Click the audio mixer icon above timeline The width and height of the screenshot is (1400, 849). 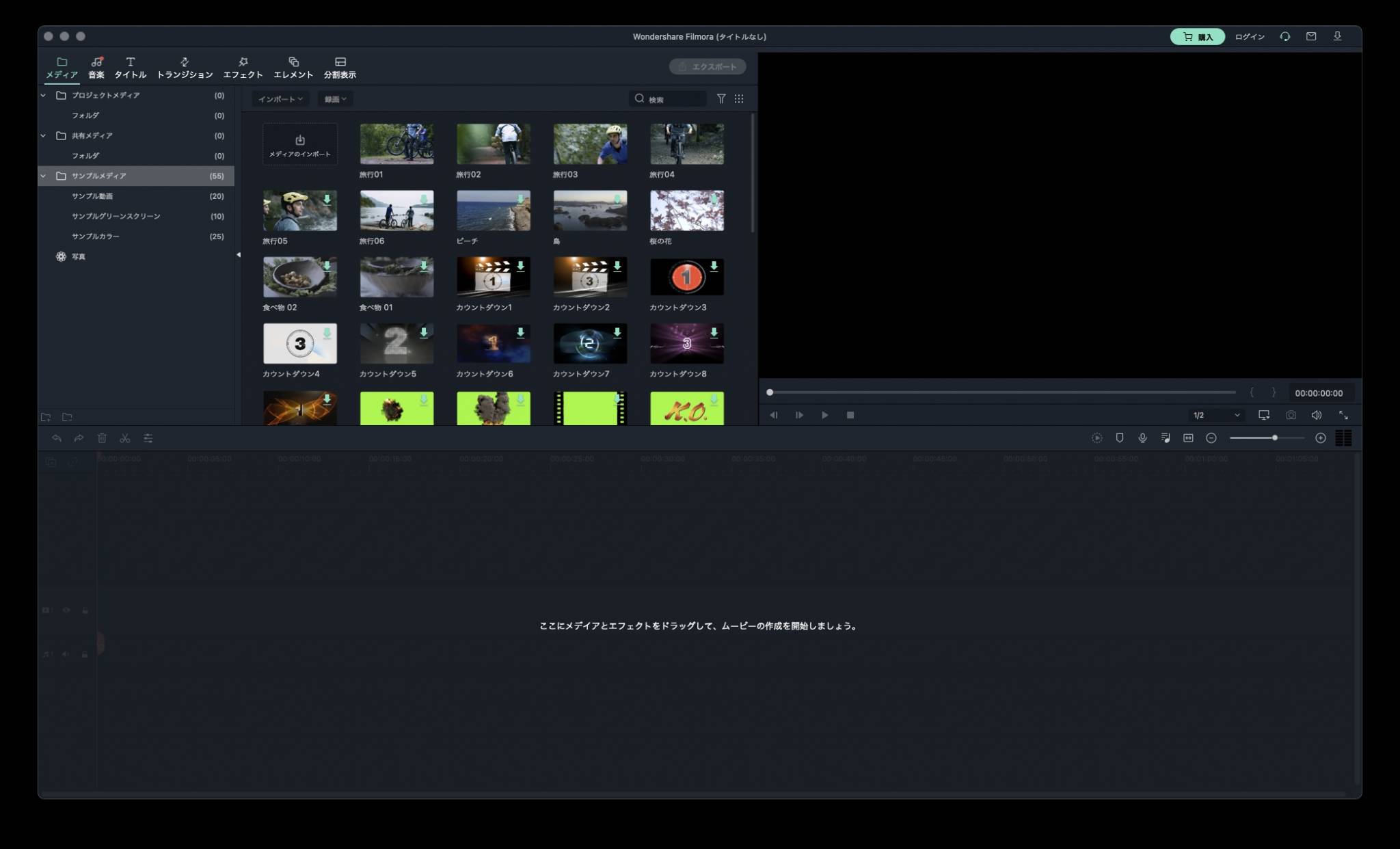coord(1166,437)
